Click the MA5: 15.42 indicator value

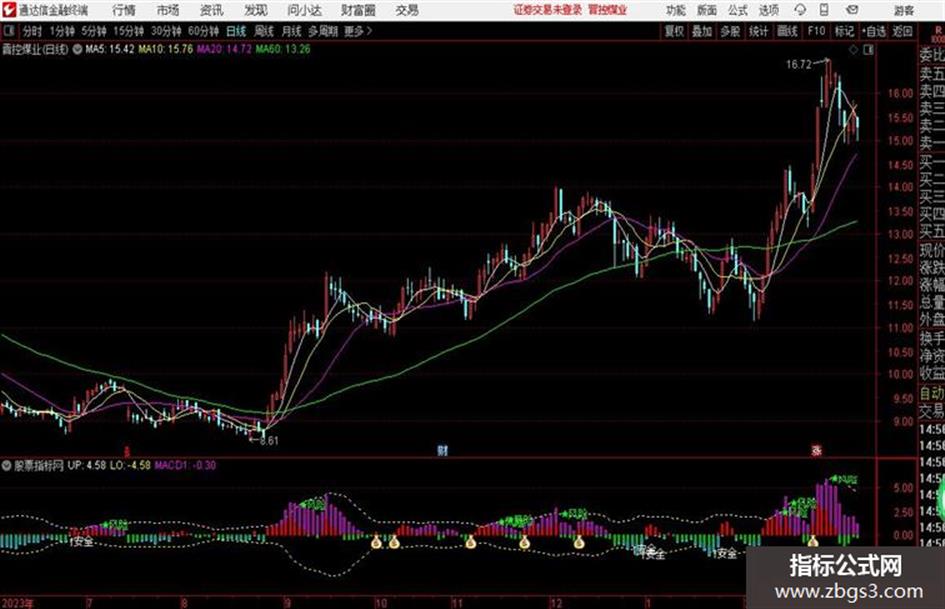(110, 49)
